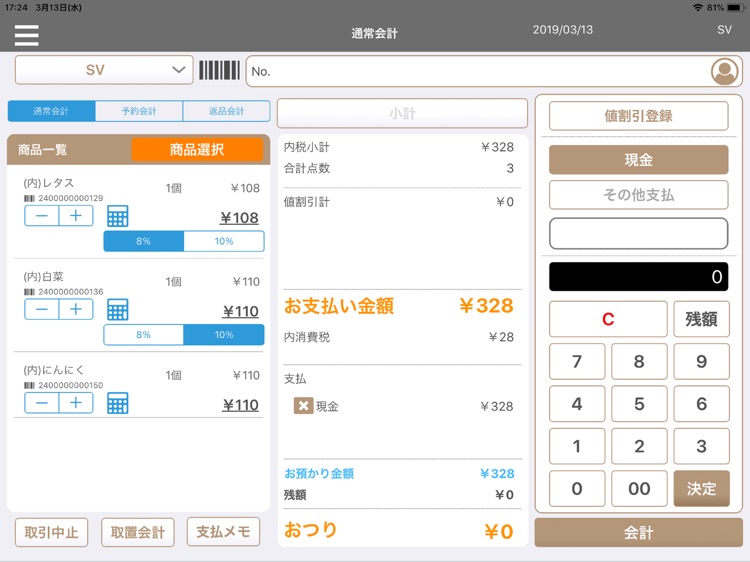Tap 取置会計 button
The height and width of the screenshot is (562, 750).
138,532
